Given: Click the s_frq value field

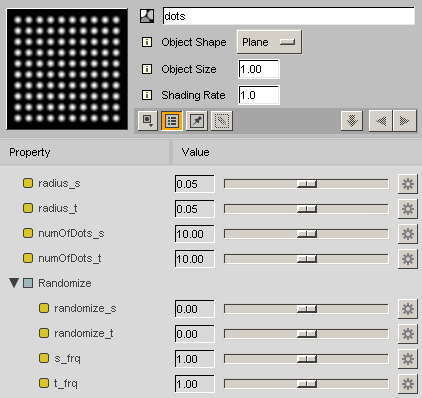Looking at the screenshot, I should click(195, 359).
